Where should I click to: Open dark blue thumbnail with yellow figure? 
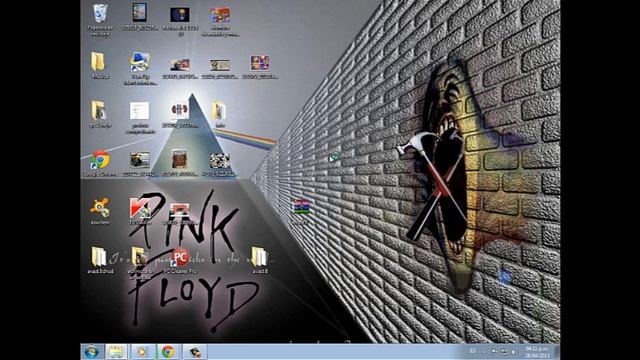[x=180, y=21]
